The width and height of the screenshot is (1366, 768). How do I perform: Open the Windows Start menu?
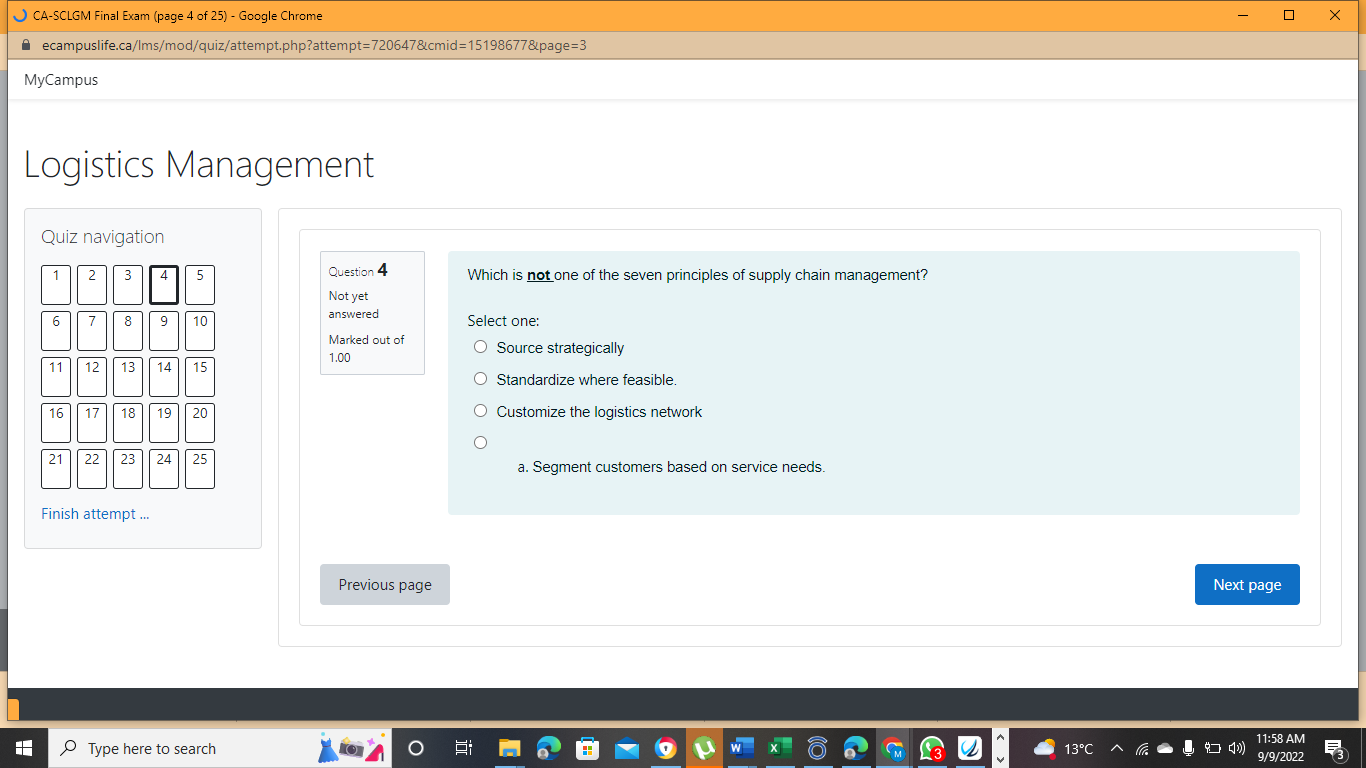point(22,748)
